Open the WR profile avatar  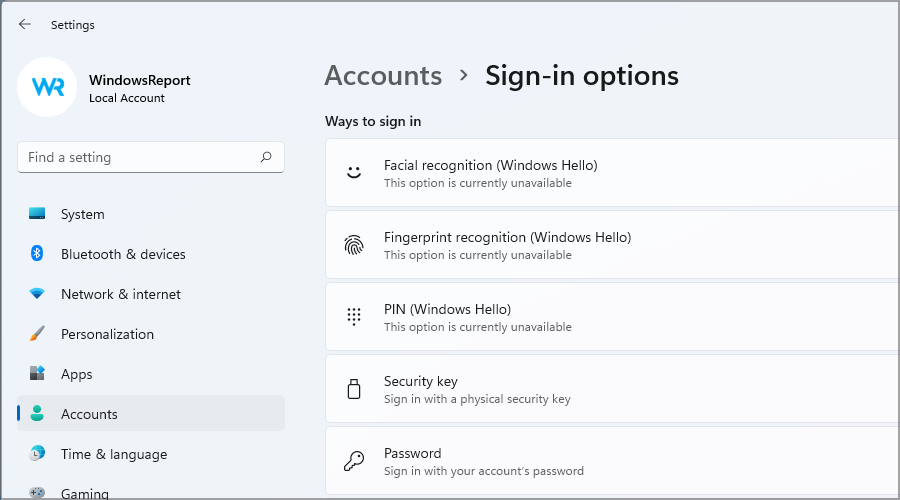click(47, 87)
